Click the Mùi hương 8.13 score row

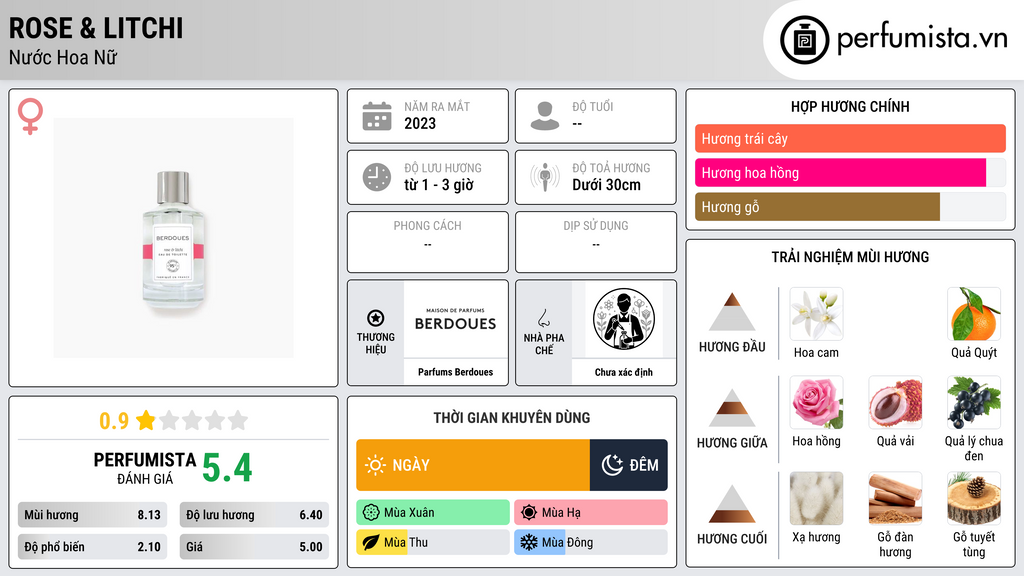point(92,515)
